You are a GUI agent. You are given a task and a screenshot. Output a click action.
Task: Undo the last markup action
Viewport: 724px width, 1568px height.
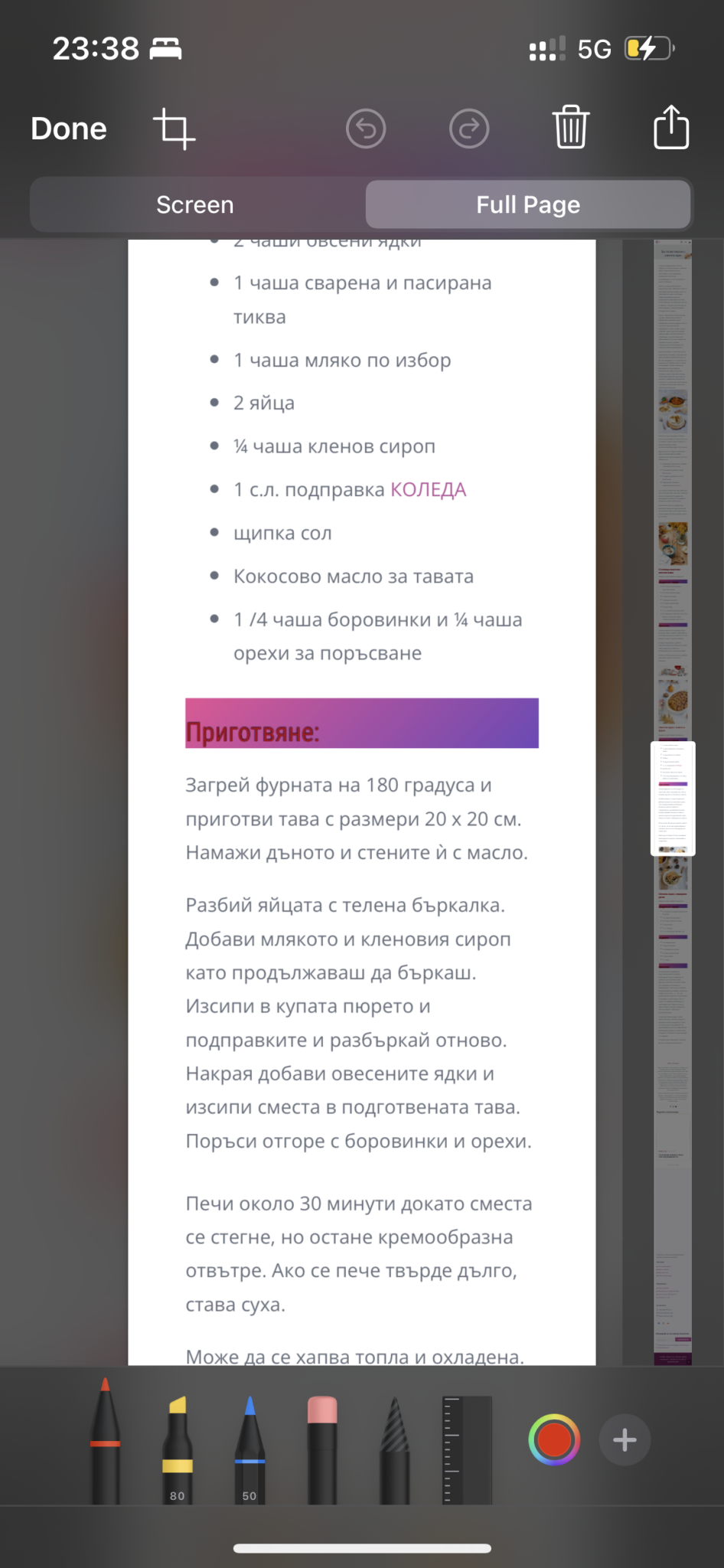366,129
